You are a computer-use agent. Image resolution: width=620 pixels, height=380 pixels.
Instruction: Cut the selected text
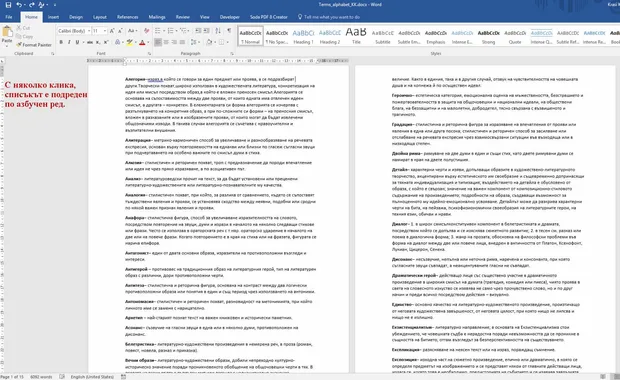pyautogui.click(x=23, y=28)
